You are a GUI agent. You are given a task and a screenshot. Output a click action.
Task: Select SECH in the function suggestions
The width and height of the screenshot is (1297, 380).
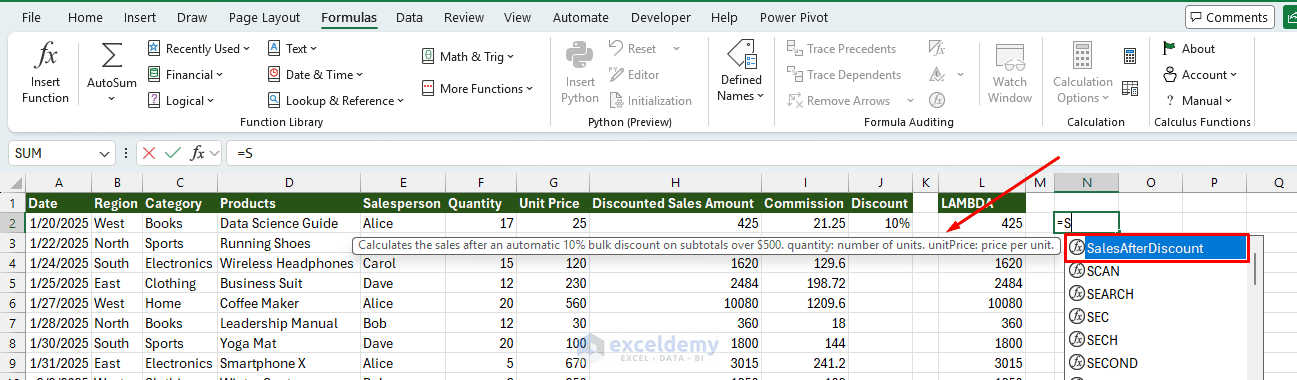pyautogui.click(x=1157, y=340)
